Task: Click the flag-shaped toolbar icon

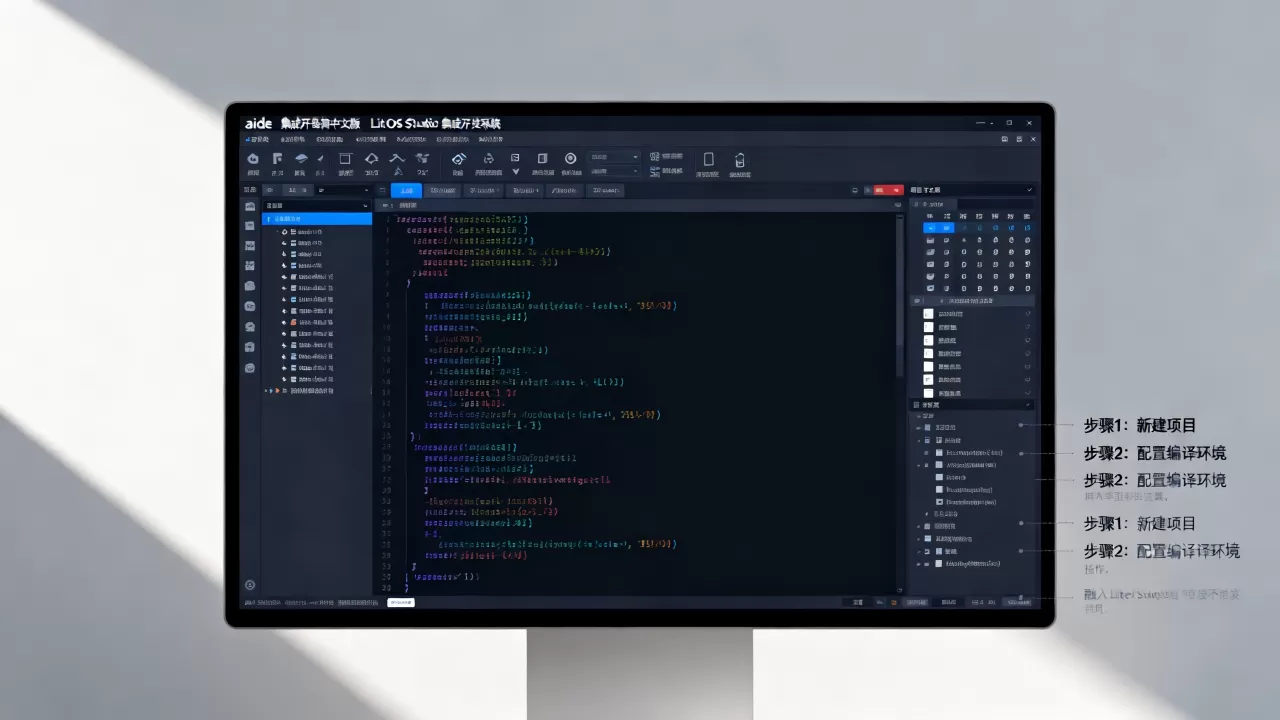Action: tap(277, 159)
